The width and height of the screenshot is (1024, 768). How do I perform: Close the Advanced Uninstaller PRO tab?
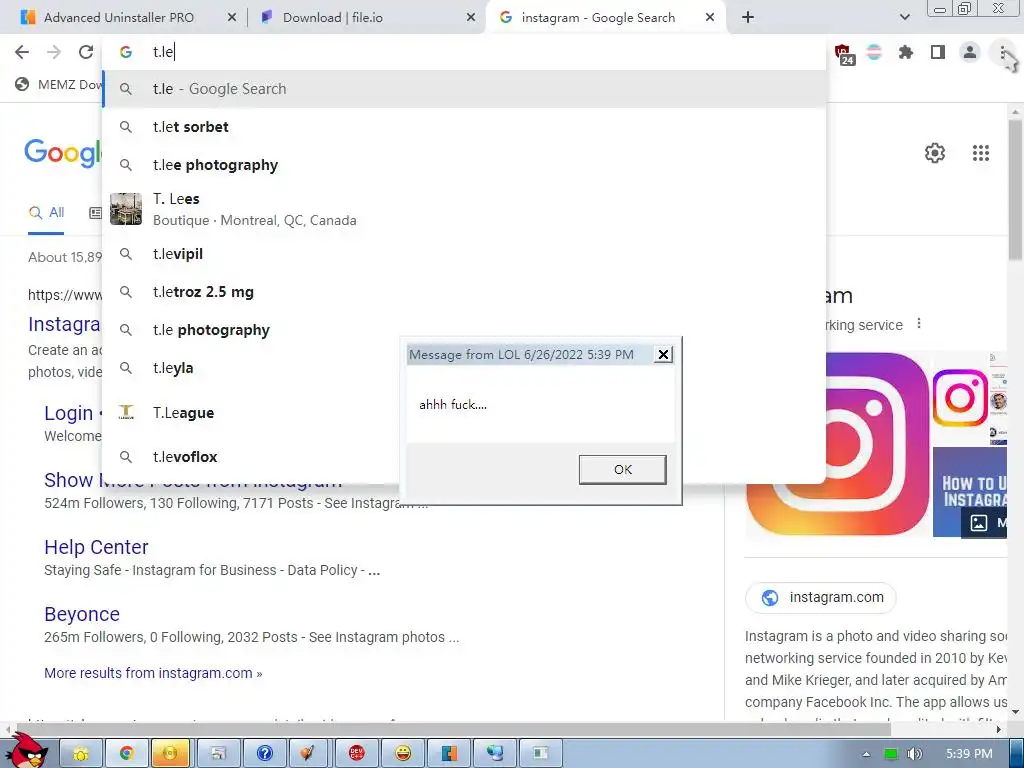click(231, 18)
